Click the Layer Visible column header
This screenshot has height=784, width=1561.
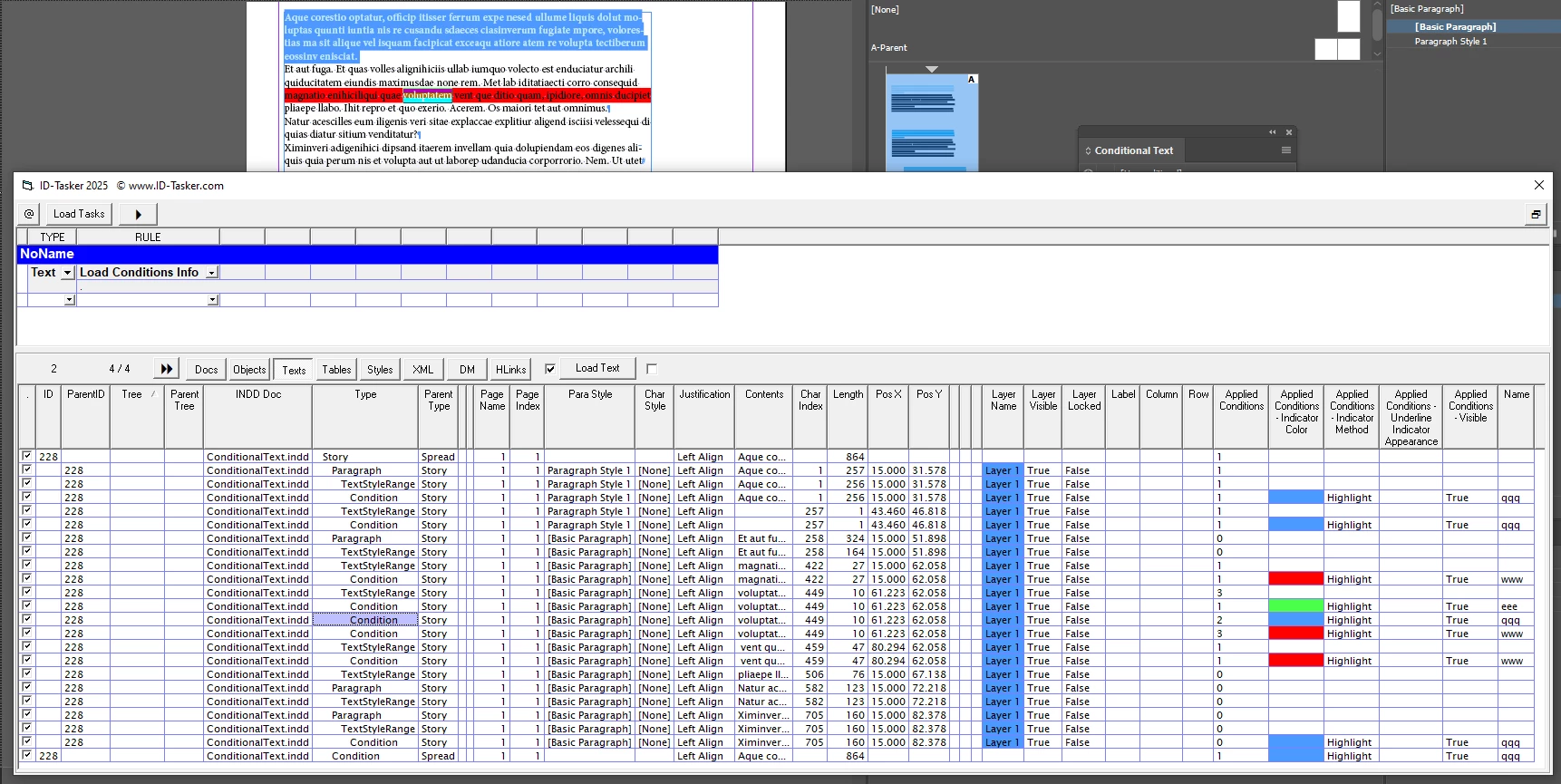1043,417
